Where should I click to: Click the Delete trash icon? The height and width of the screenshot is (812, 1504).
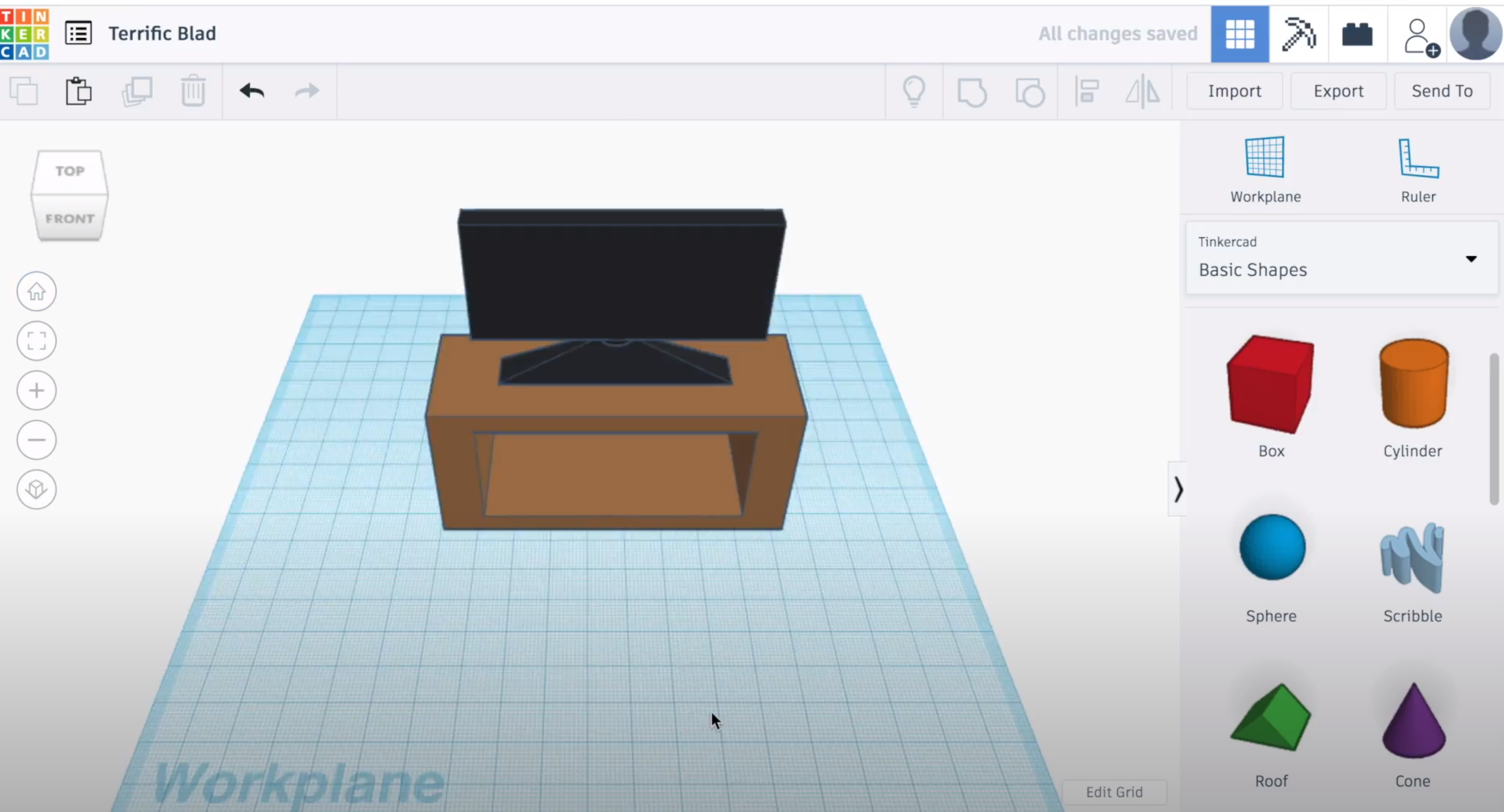(x=193, y=91)
